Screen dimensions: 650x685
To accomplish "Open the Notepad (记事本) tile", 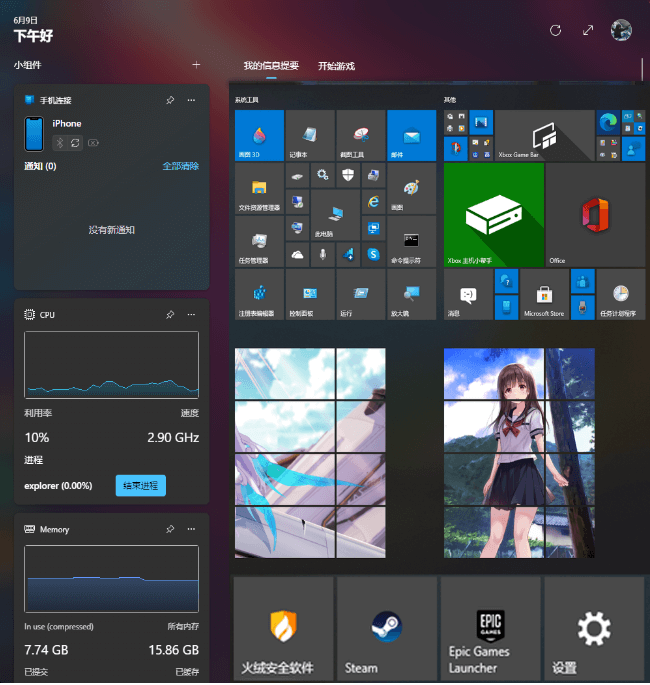I will pyautogui.click(x=310, y=135).
